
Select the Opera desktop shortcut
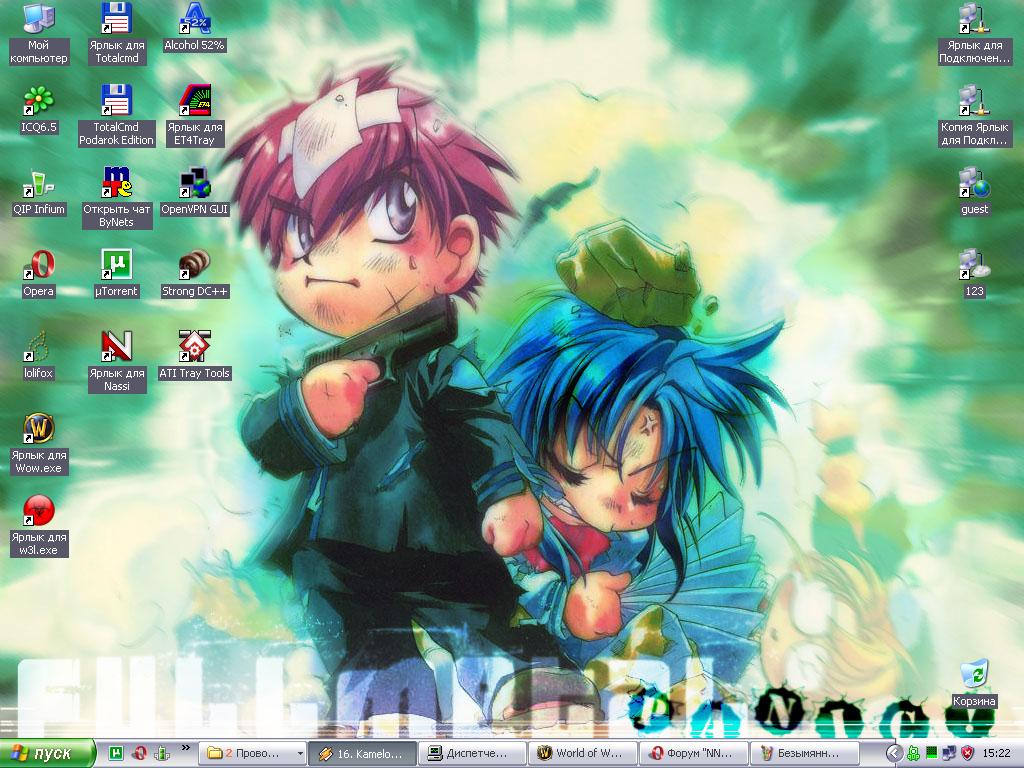click(x=39, y=274)
